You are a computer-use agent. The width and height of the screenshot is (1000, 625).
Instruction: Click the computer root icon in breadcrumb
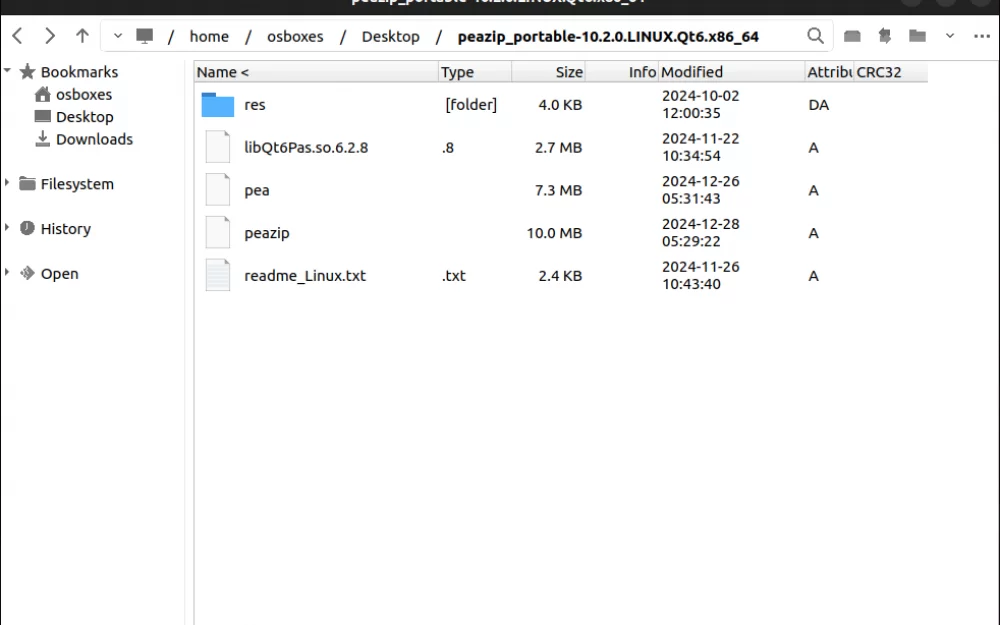point(145,36)
